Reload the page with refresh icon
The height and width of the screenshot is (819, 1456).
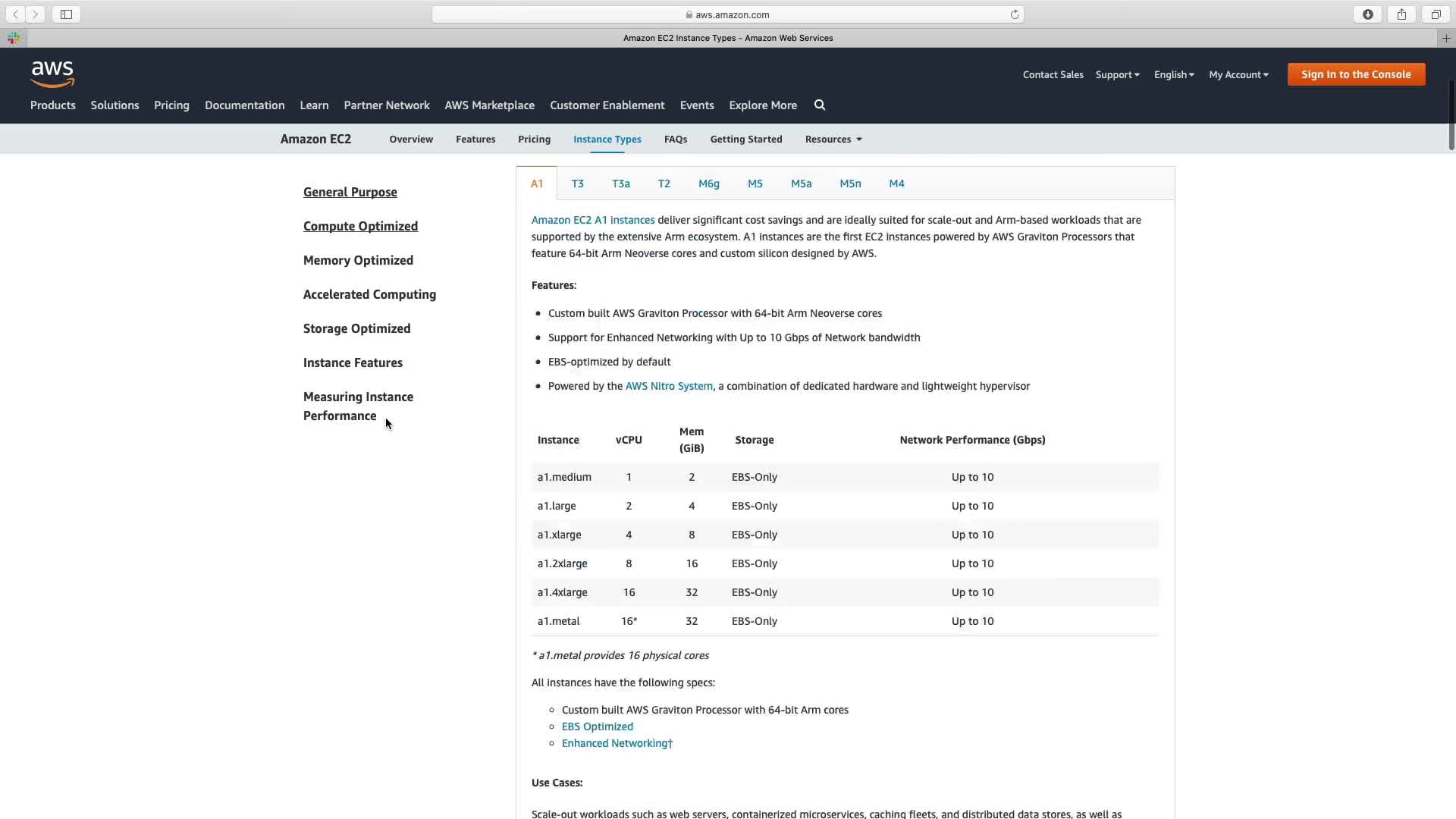tap(1015, 14)
